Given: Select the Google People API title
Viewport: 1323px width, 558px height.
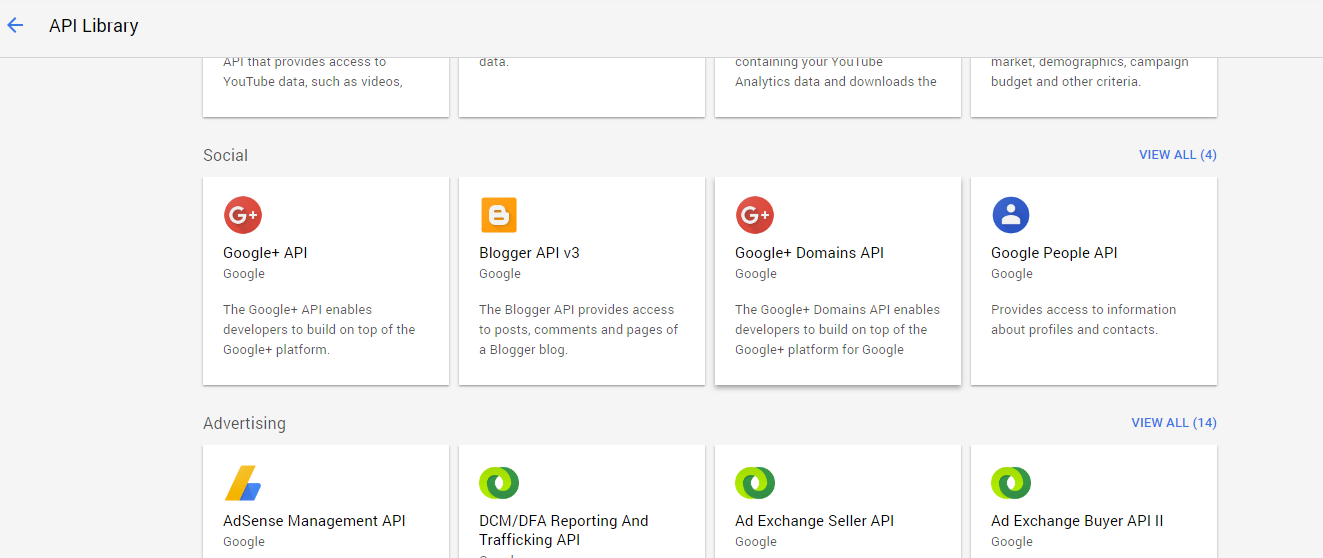Looking at the screenshot, I should pos(1054,253).
